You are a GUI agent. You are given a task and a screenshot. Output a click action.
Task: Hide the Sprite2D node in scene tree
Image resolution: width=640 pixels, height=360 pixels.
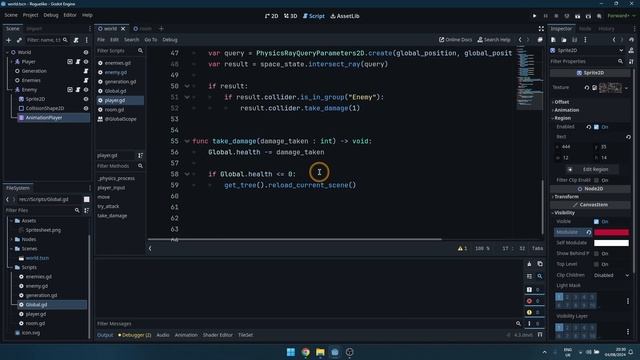86,99
